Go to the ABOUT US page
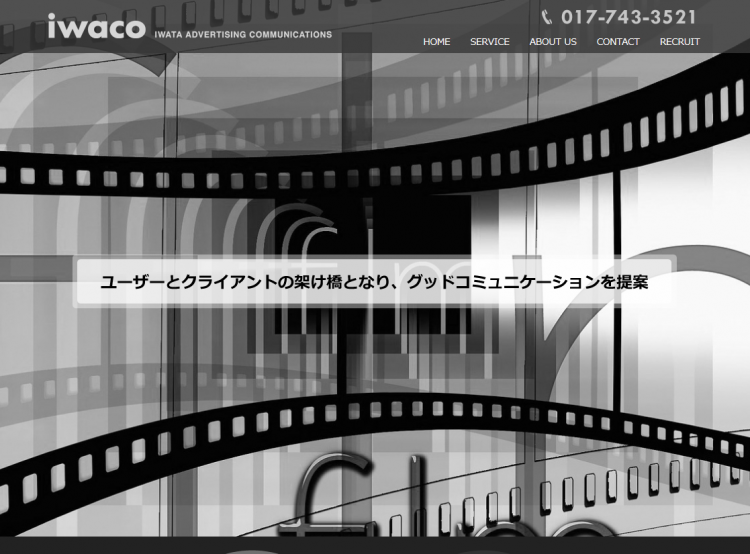750x554 pixels. tap(552, 42)
